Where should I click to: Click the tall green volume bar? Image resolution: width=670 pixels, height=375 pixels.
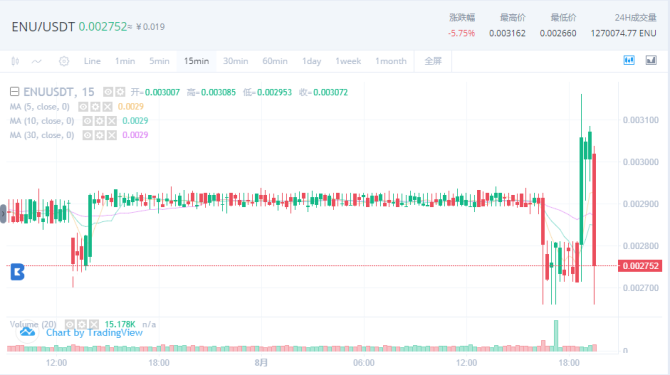click(x=556, y=335)
